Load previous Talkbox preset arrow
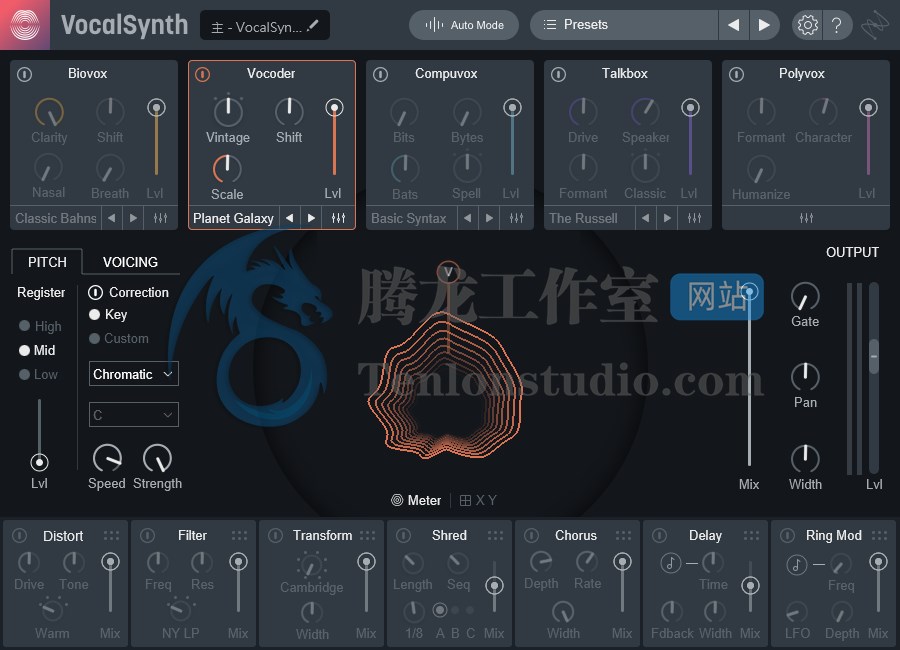Viewport: 900px width, 650px height. pyautogui.click(x=646, y=218)
